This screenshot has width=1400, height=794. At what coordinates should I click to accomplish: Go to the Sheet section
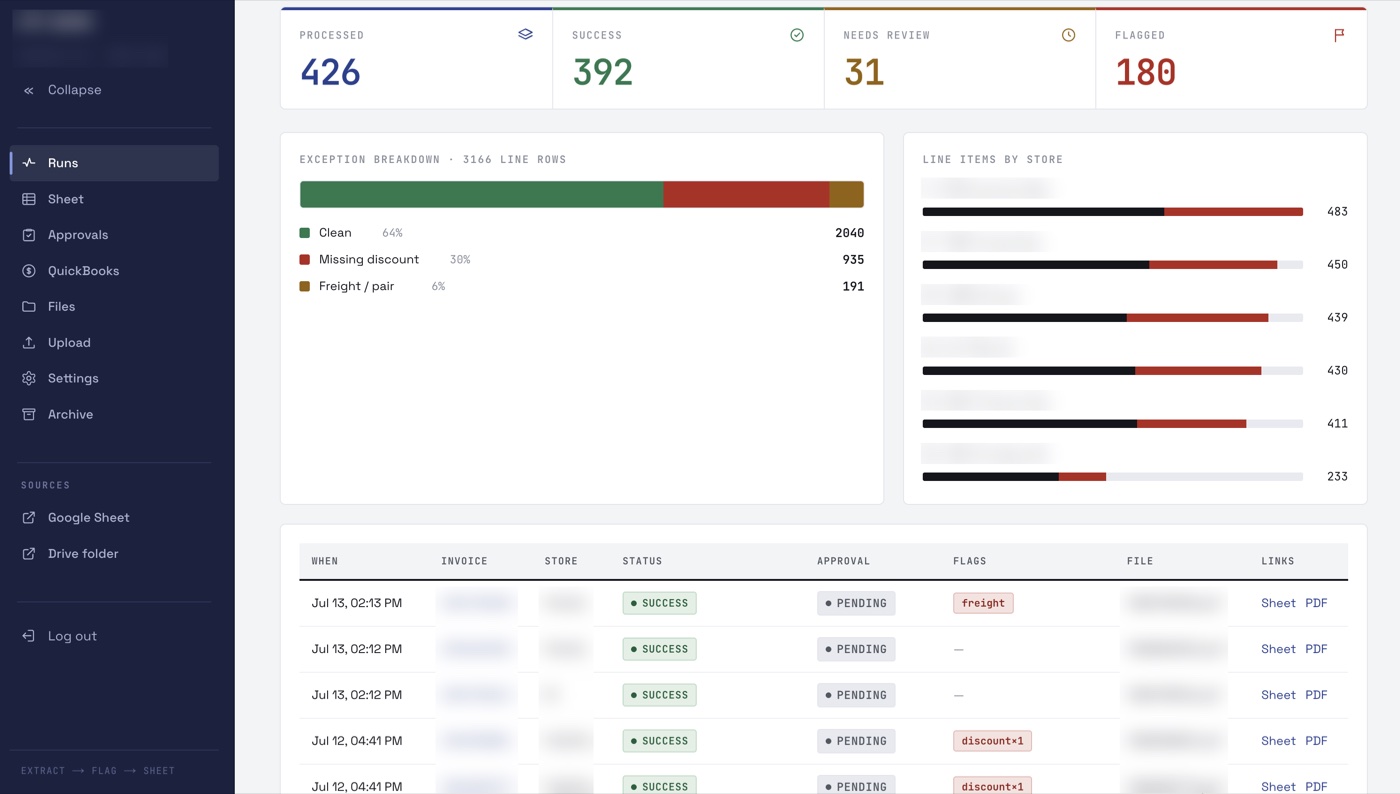tap(114, 199)
